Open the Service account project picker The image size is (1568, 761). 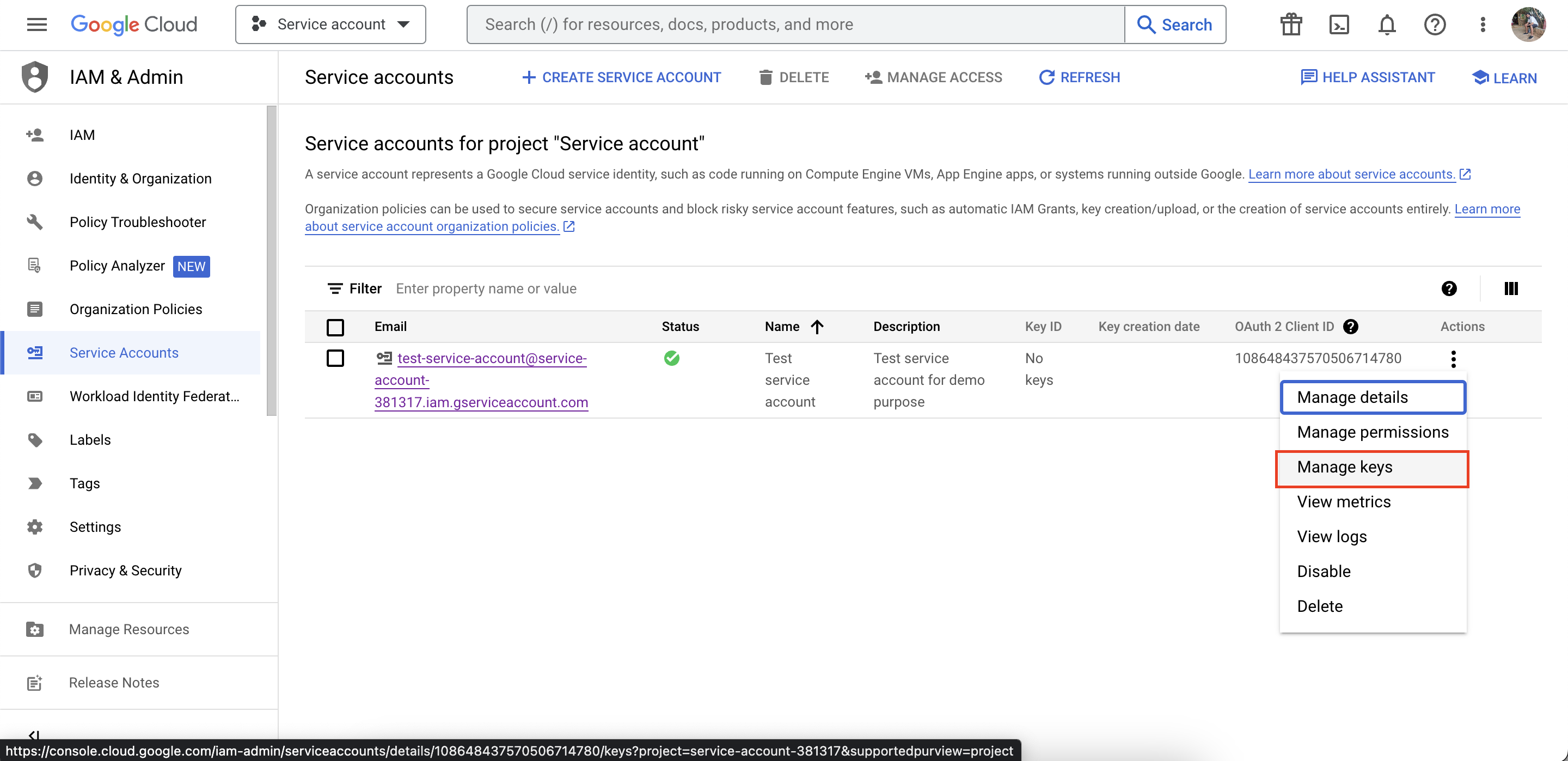pyautogui.click(x=330, y=24)
